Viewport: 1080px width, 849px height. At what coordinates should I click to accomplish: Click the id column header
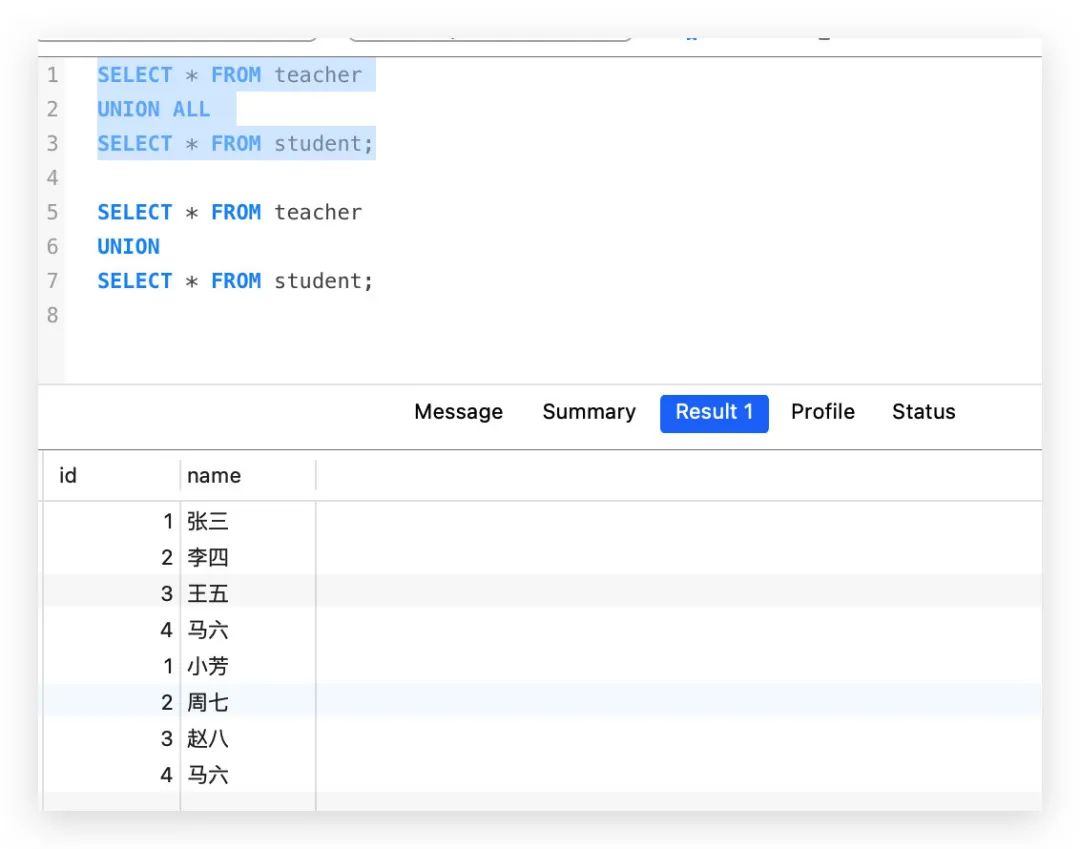point(68,476)
